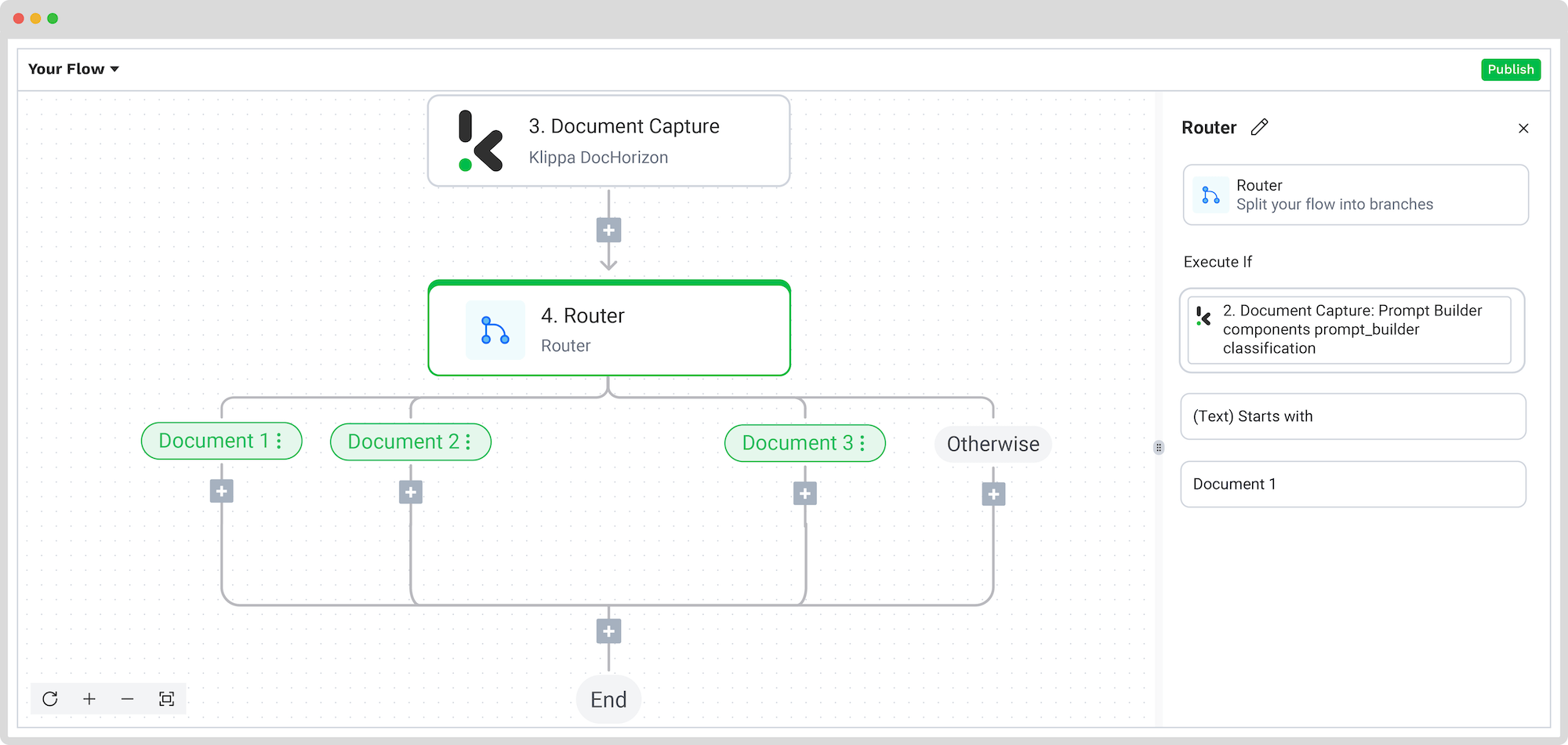Click the End node

pos(608,700)
